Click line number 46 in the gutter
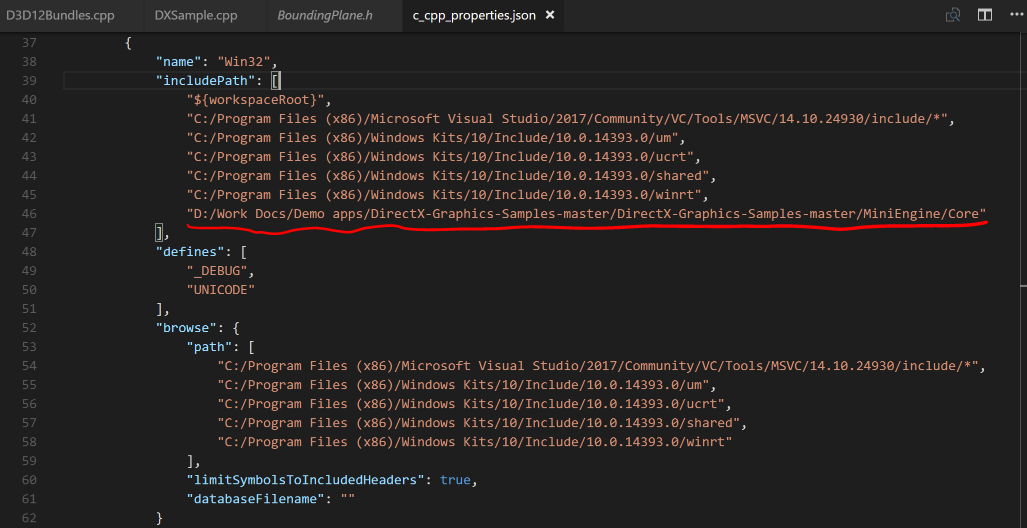This screenshot has width=1027, height=528. 28,214
